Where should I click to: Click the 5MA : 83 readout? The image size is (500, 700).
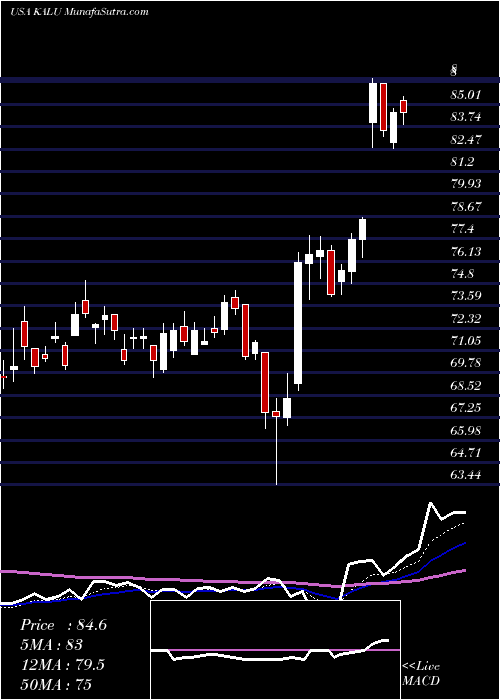51,645
